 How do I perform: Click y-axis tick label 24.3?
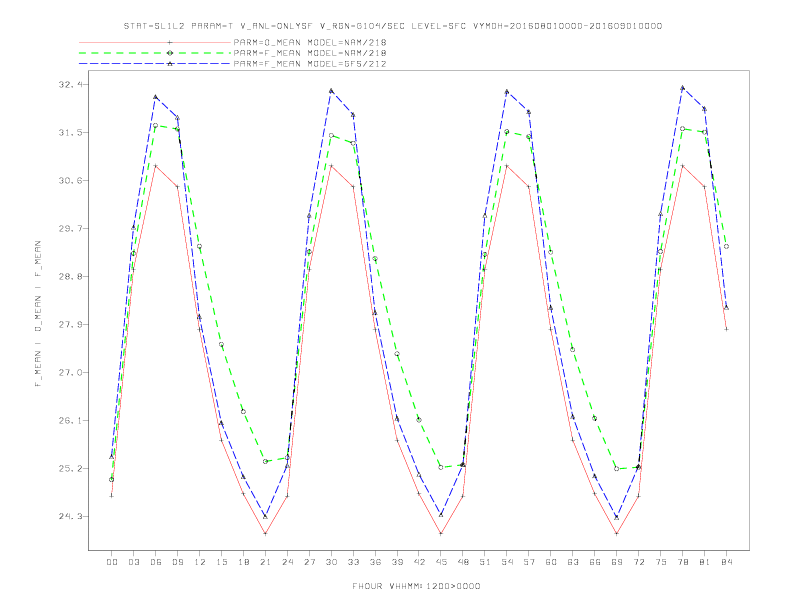(70, 516)
